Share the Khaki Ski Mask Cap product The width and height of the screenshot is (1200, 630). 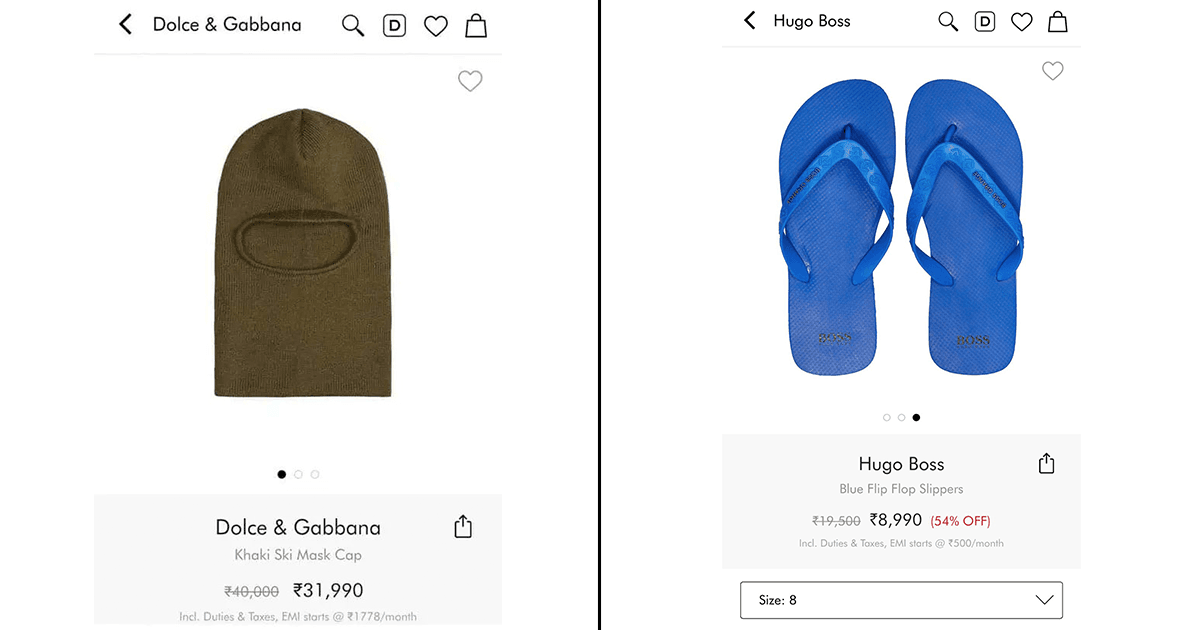(462, 525)
